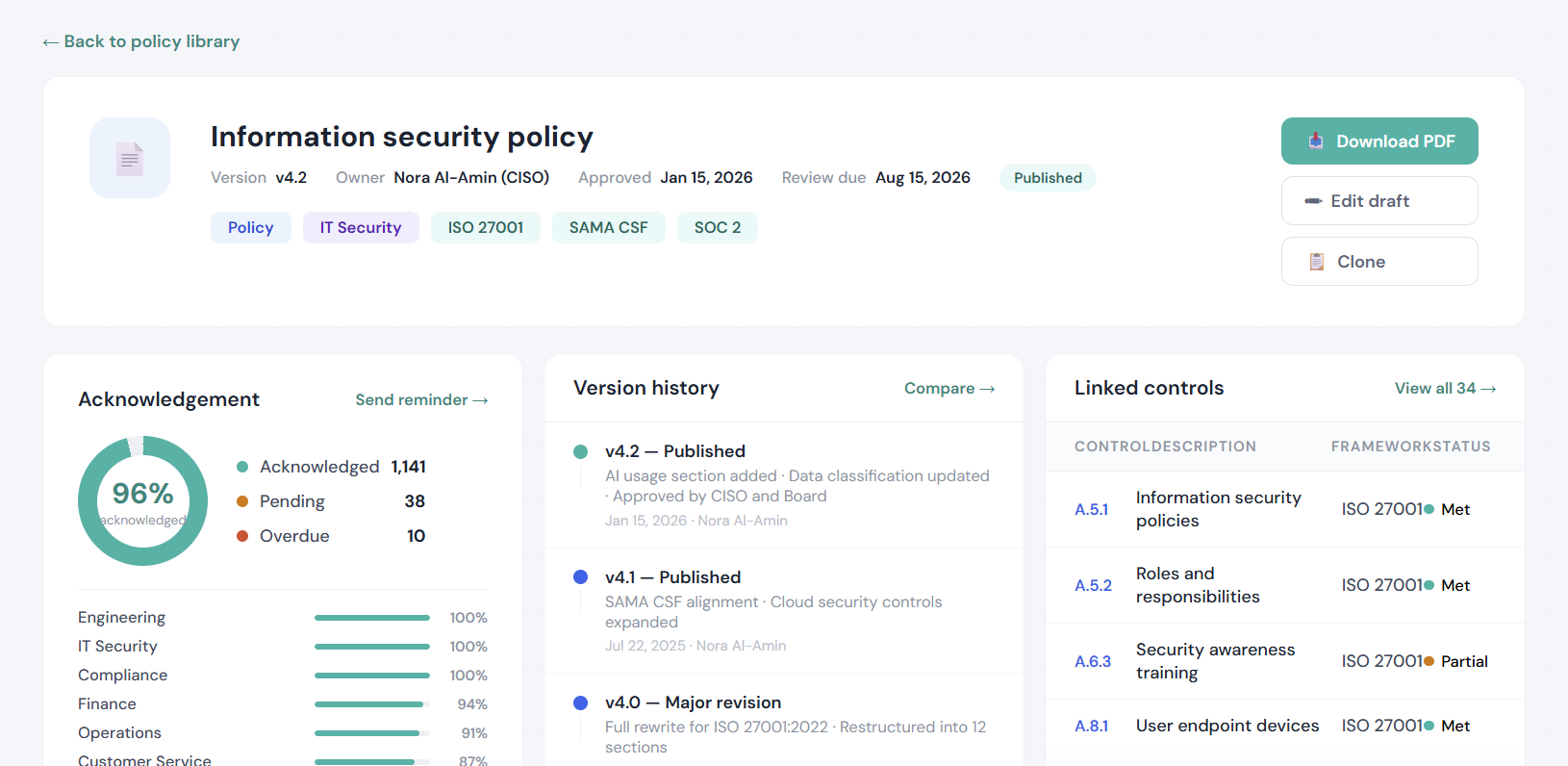The image size is (1568, 766).
Task: Open Edit draft
Action: (x=1379, y=201)
